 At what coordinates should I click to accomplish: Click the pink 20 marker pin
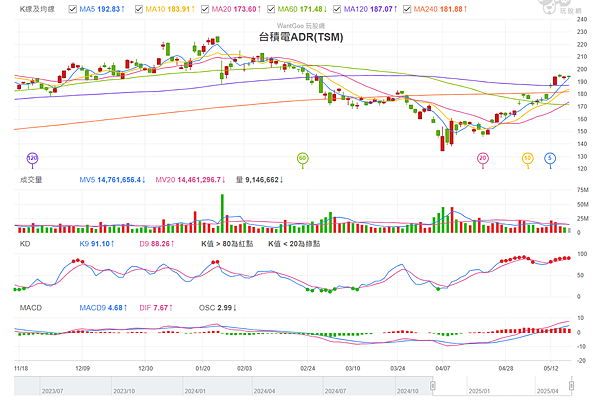tap(483, 160)
